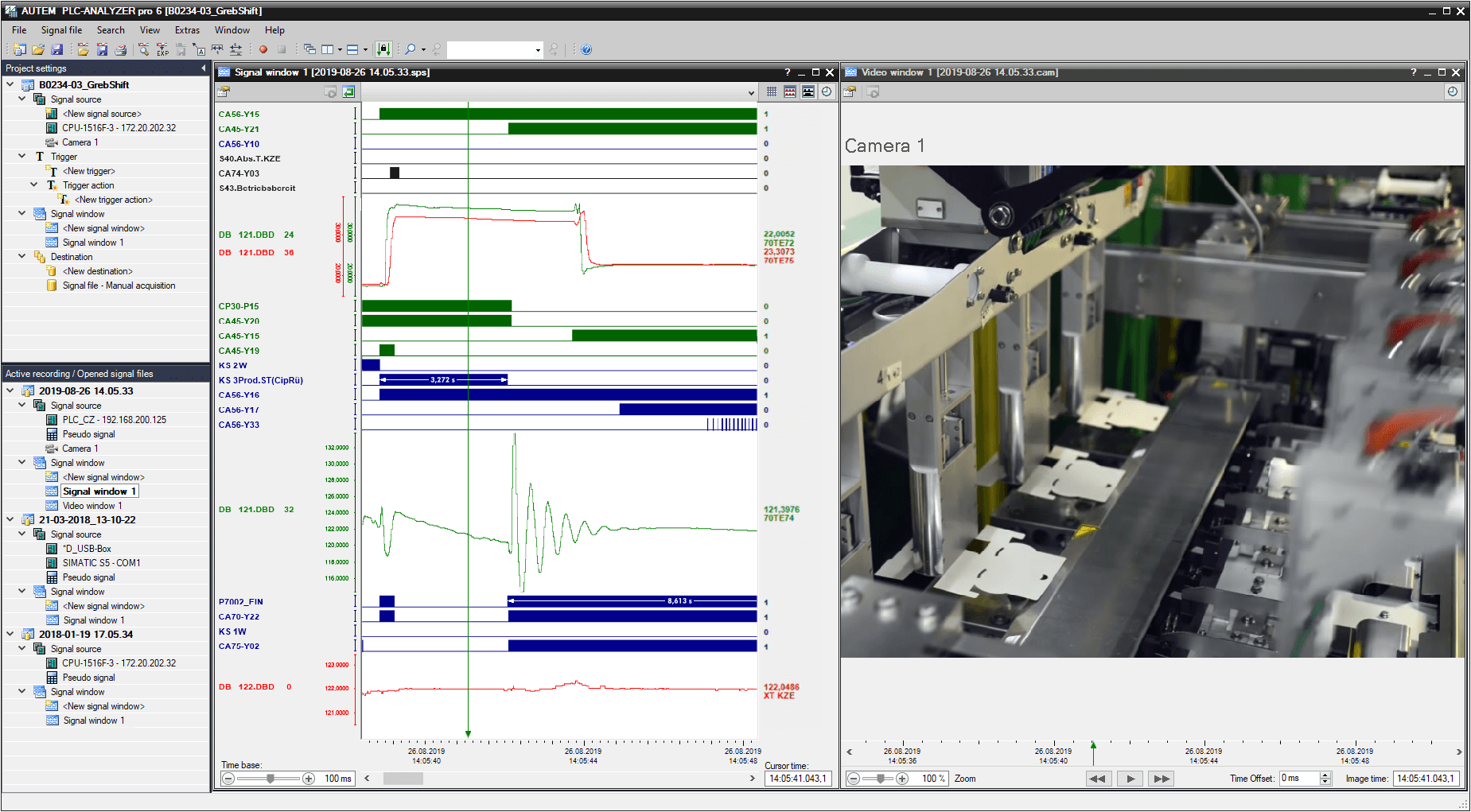Toggle the time display clock in signal window
Viewport: 1471px width, 812px height.
827,92
